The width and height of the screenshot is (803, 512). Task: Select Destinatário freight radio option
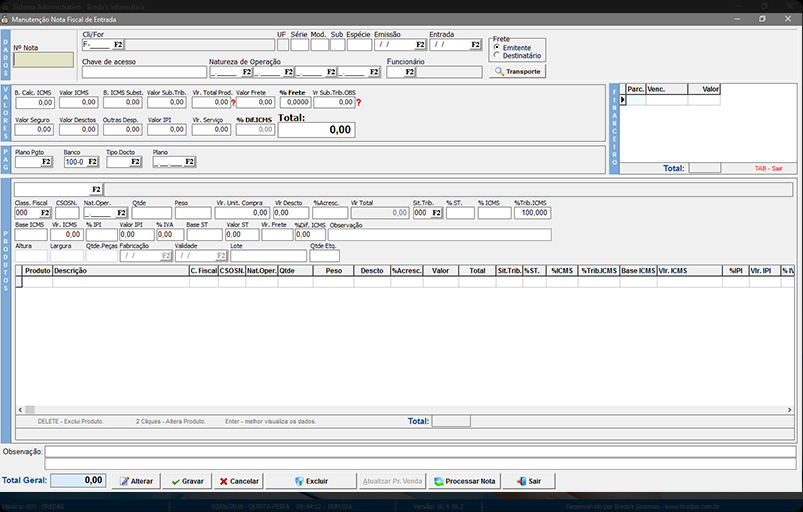(497, 56)
